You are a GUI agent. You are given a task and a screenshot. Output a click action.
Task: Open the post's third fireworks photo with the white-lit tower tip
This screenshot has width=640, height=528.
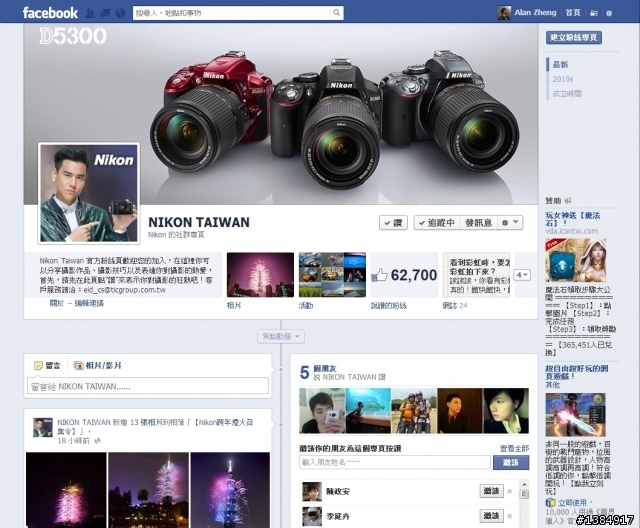point(230,490)
